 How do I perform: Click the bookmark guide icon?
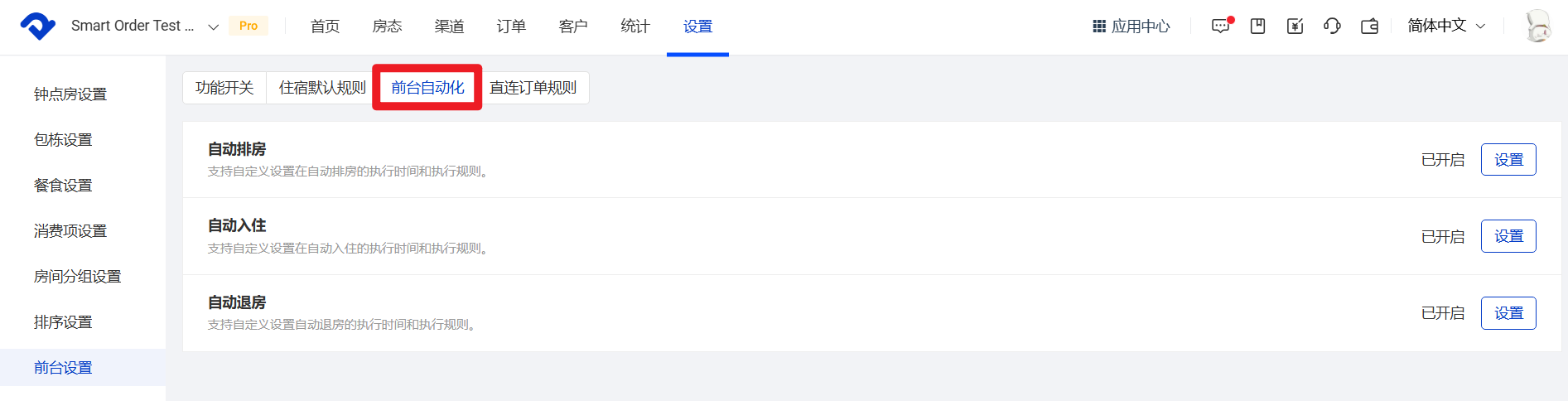click(1257, 27)
